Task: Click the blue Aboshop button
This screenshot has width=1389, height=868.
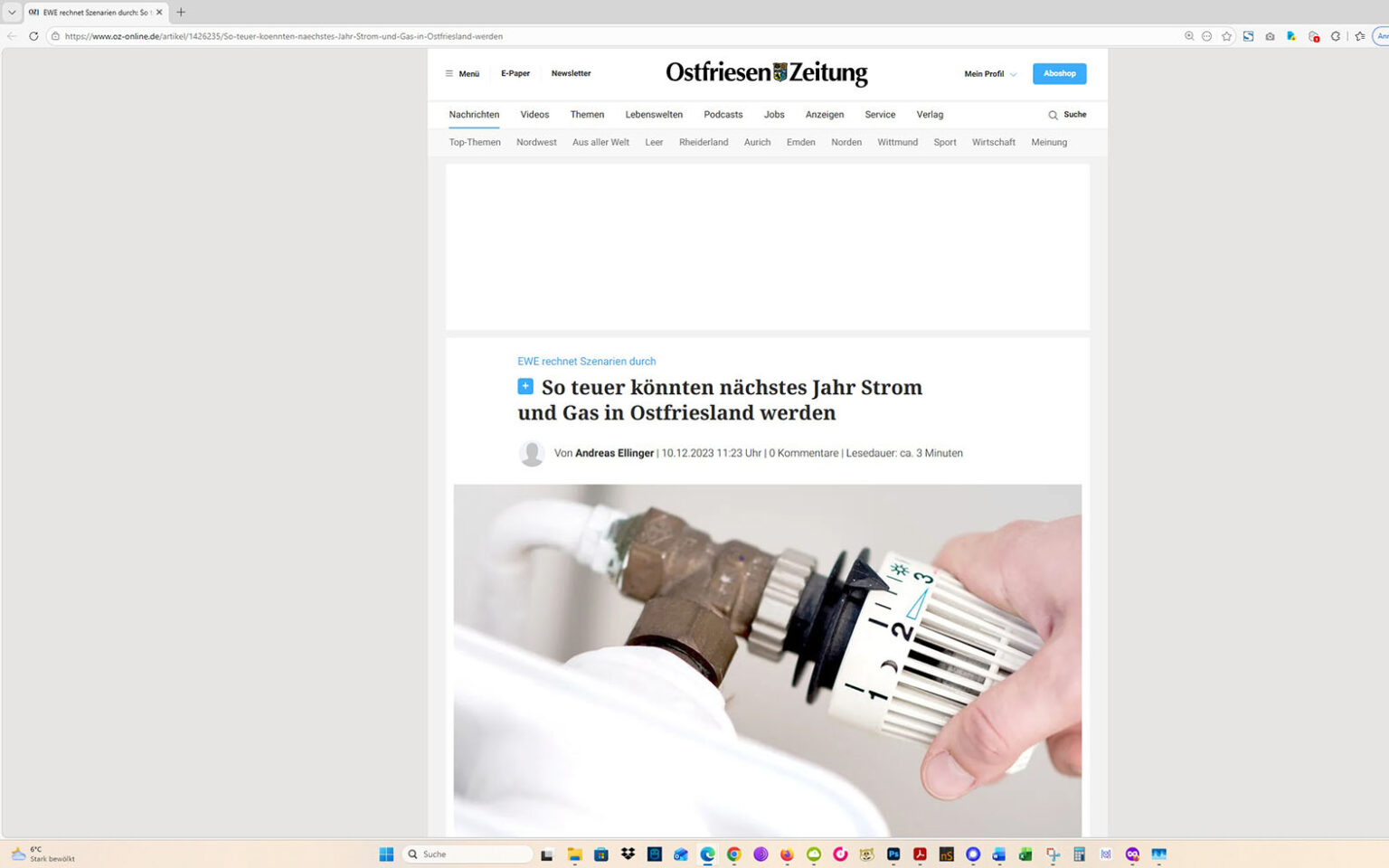Action: (1059, 73)
